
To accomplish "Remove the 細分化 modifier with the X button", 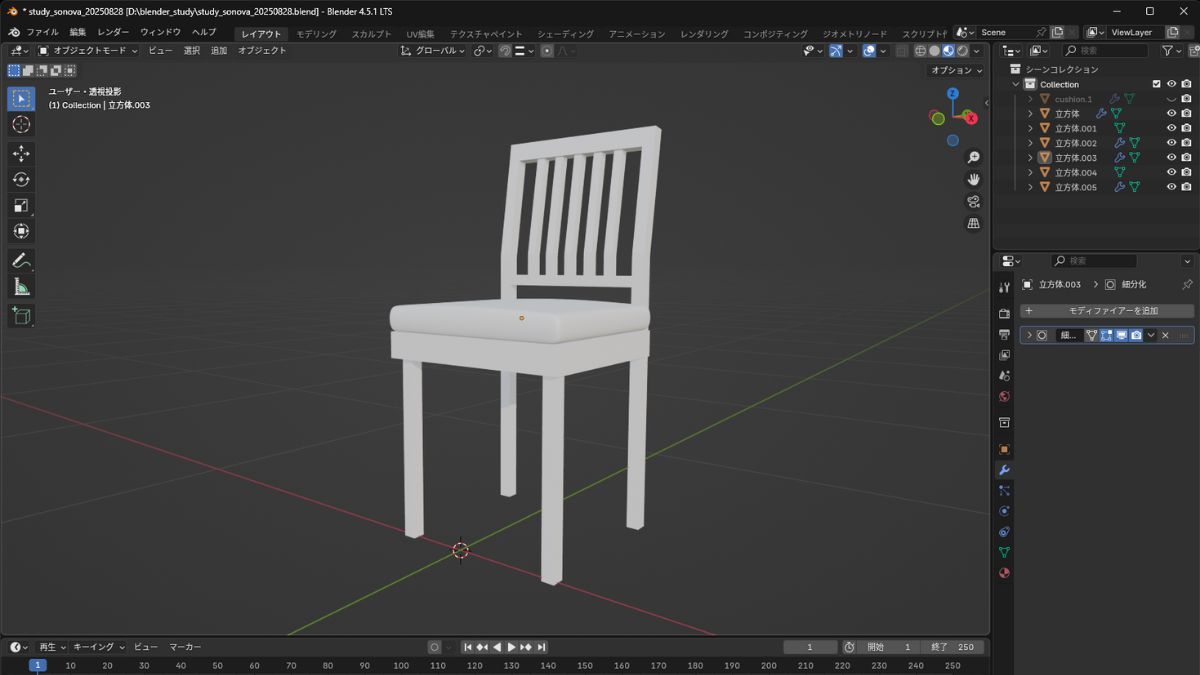I will (x=1164, y=335).
